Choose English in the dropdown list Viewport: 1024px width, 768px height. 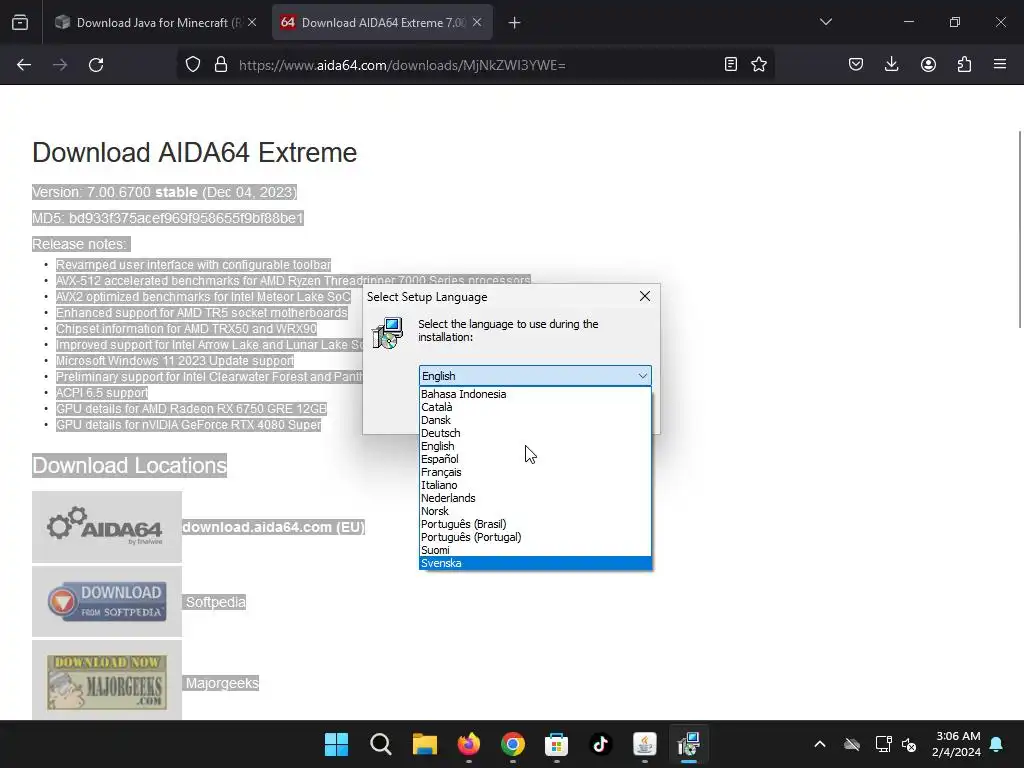click(536, 447)
